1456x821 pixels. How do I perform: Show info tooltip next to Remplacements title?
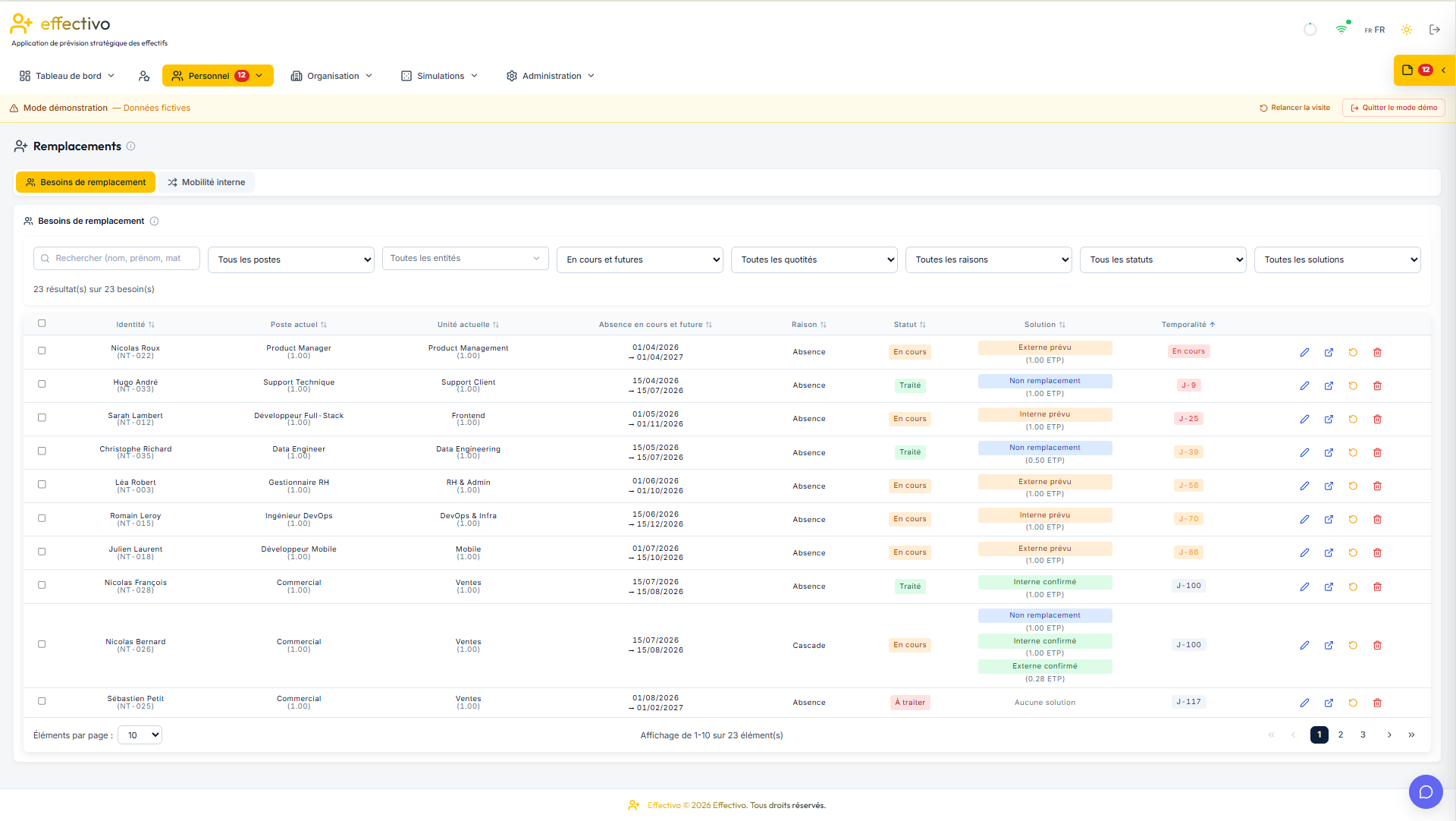(x=130, y=146)
